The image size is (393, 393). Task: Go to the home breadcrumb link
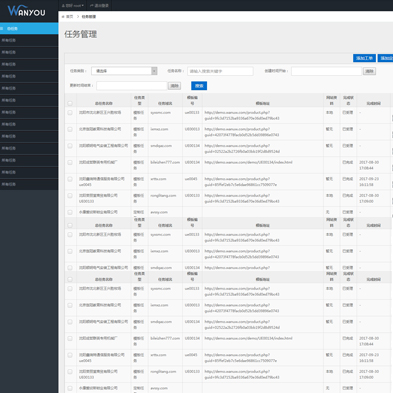coord(67,16)
